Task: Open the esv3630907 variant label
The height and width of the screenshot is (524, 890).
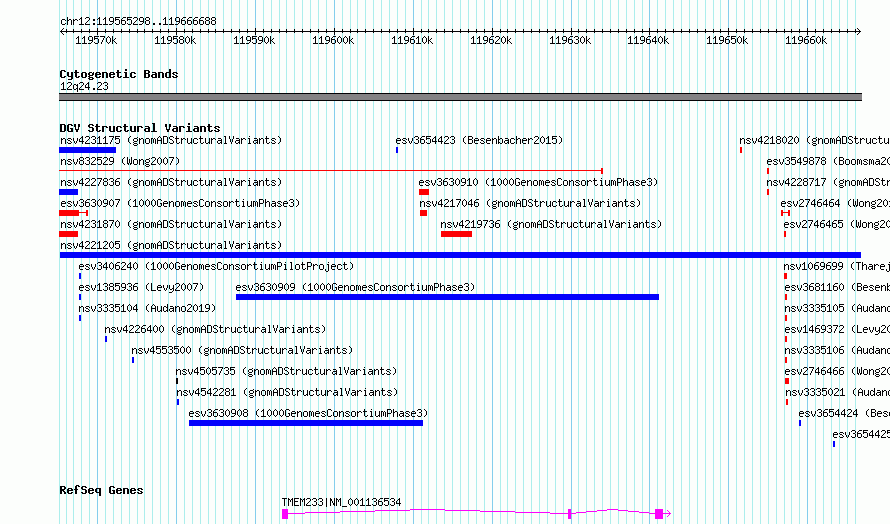Action: click(180, 203)
